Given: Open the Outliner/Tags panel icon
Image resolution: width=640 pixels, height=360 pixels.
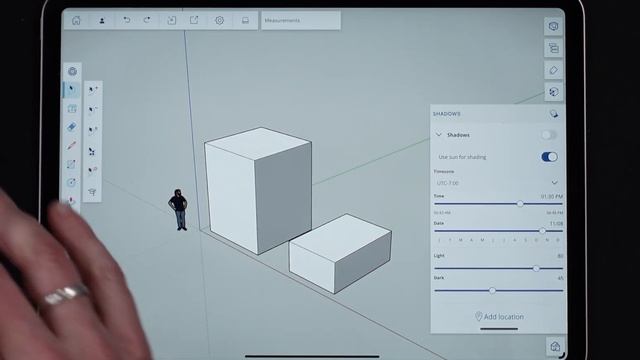Looking at the screenshot, I should point(553,48).
